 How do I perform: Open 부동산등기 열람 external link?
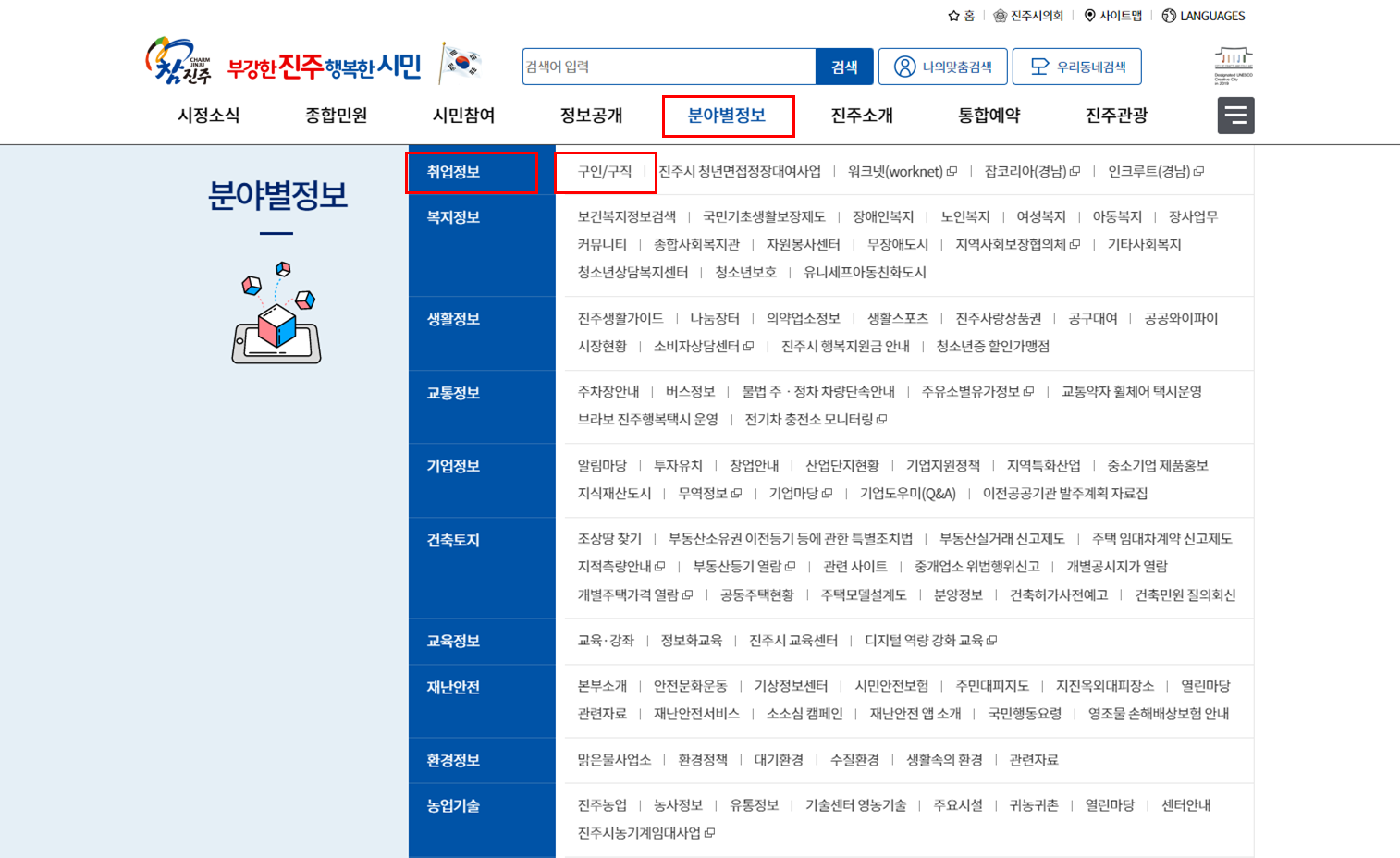tap(744, 566)
